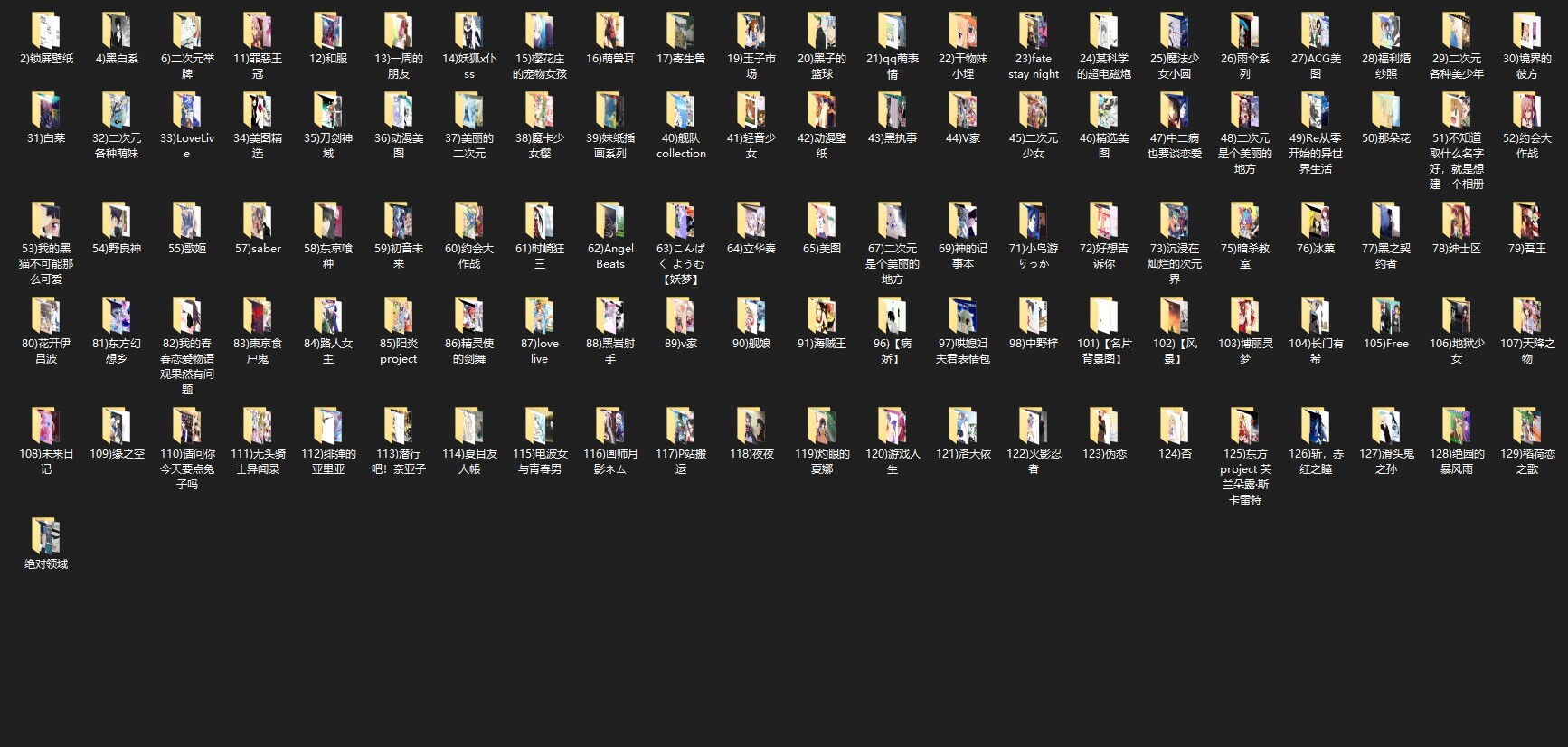
Task: Click the label 103)博丽灵梦
Action: (x=1244, y=351)
